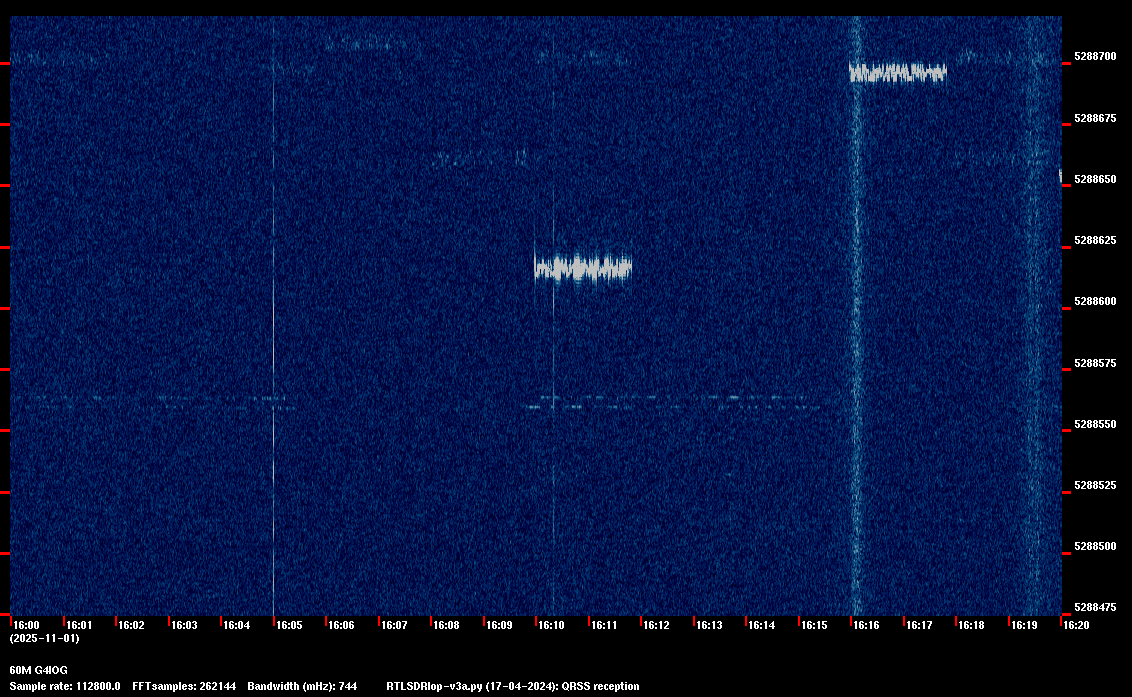
Task: Click the 16:05 time axis label
Action: pos(289,625)
